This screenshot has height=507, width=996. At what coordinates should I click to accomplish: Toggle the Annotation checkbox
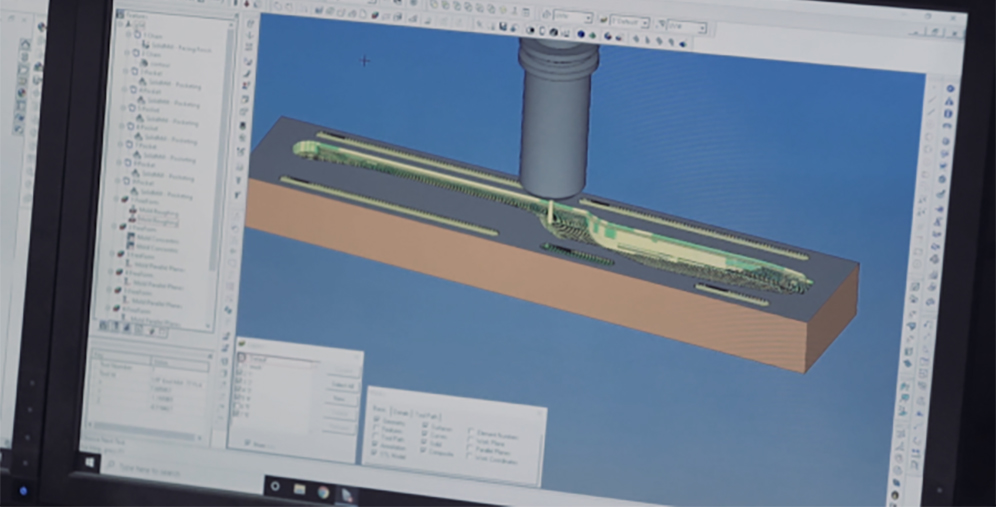[375, 446]
